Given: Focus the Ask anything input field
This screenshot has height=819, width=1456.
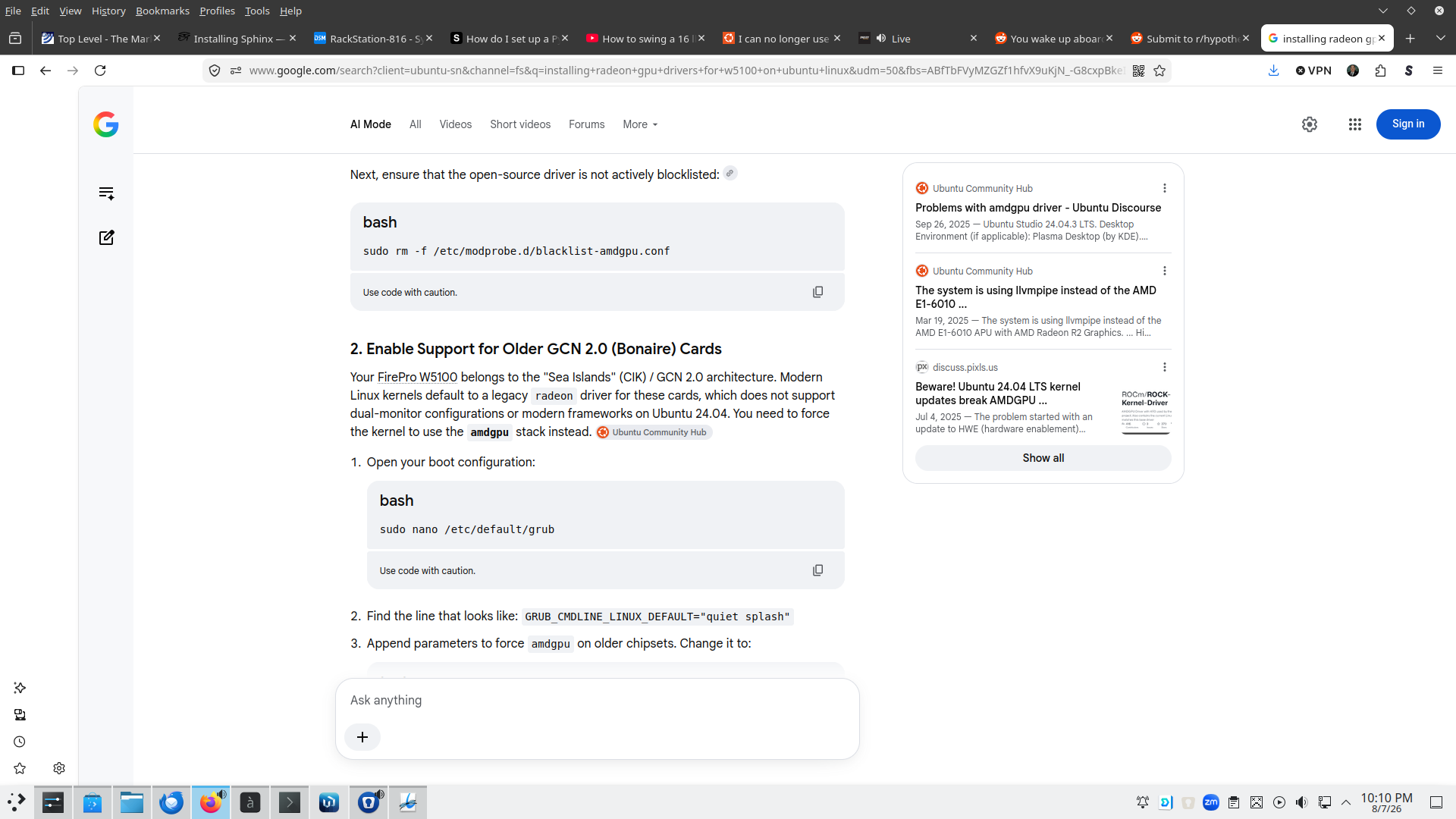Looking at the screenshot, I should 597,700.
